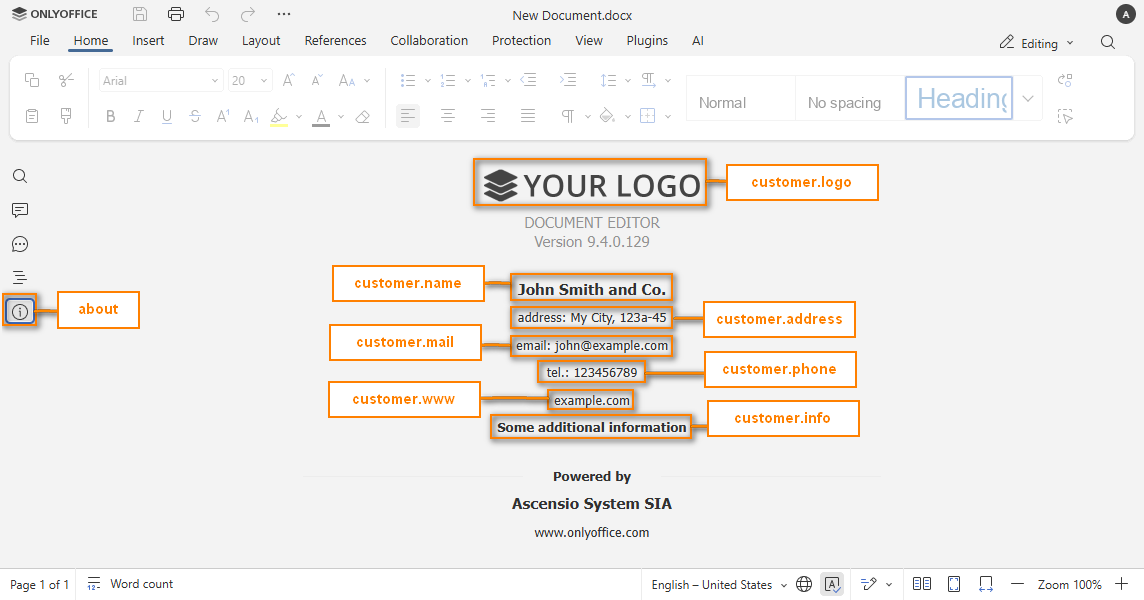This screenshot has height=600, width=1144.
Task: Toggle fit to width view
Action: [x=986, y=584]
